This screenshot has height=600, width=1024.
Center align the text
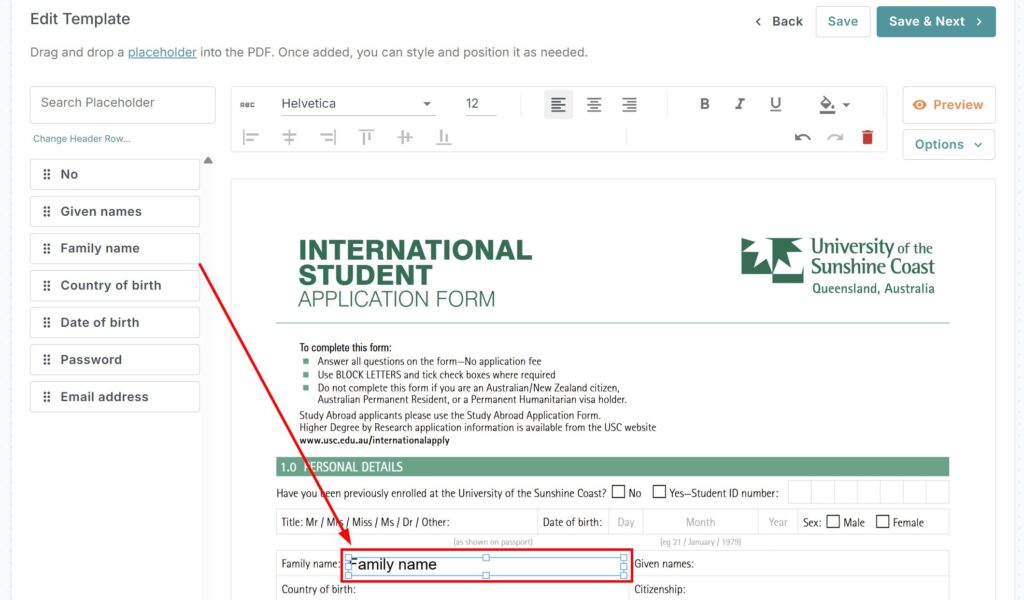pyautogui.click(x=594, y=104)
